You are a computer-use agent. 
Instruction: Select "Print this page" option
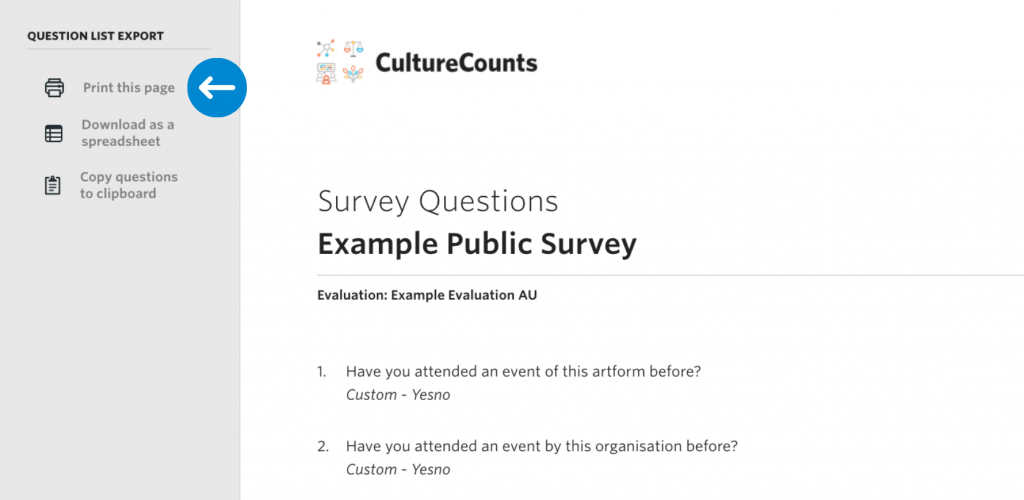pos(129,87)
